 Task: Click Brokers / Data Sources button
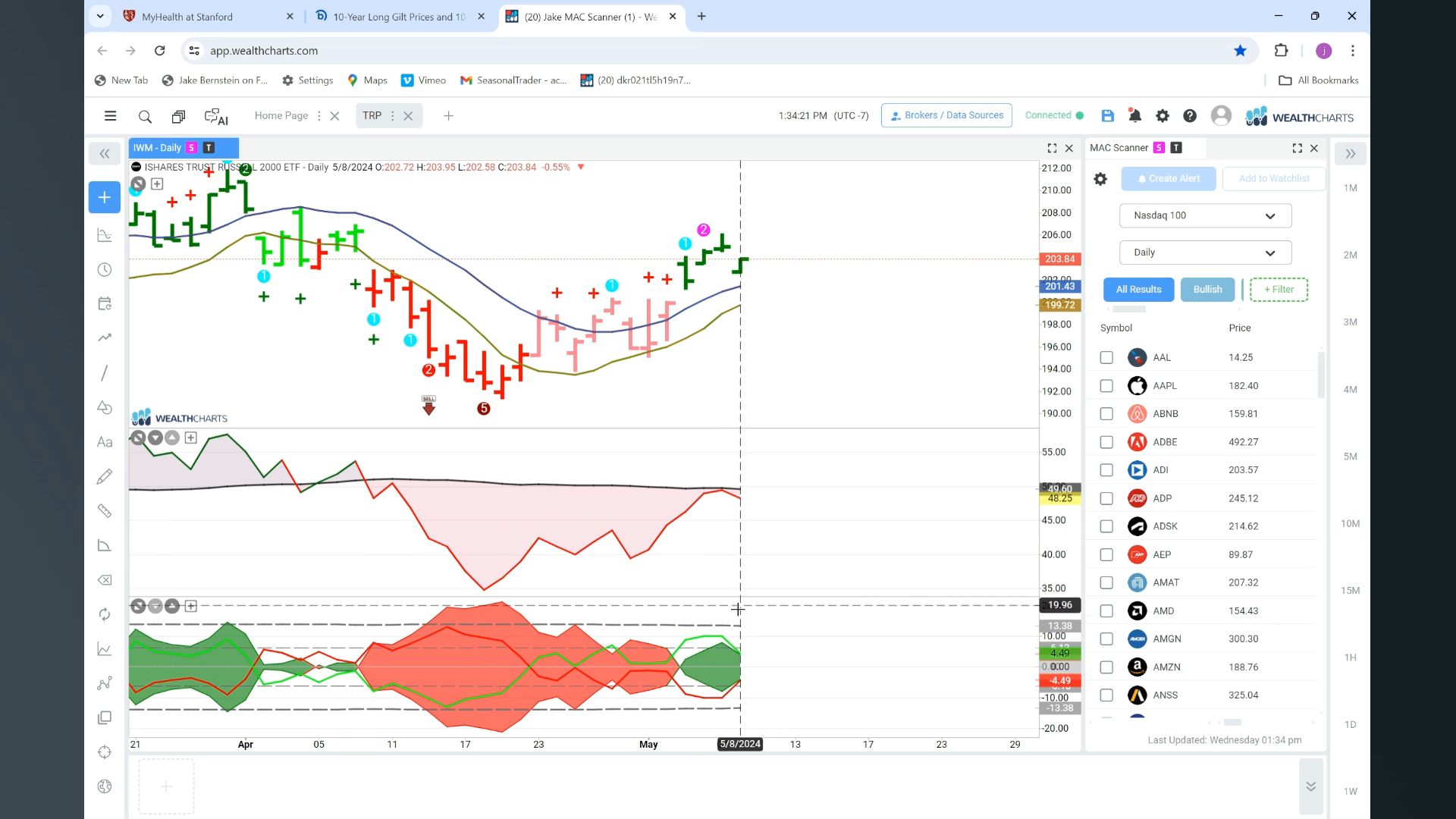946,115
